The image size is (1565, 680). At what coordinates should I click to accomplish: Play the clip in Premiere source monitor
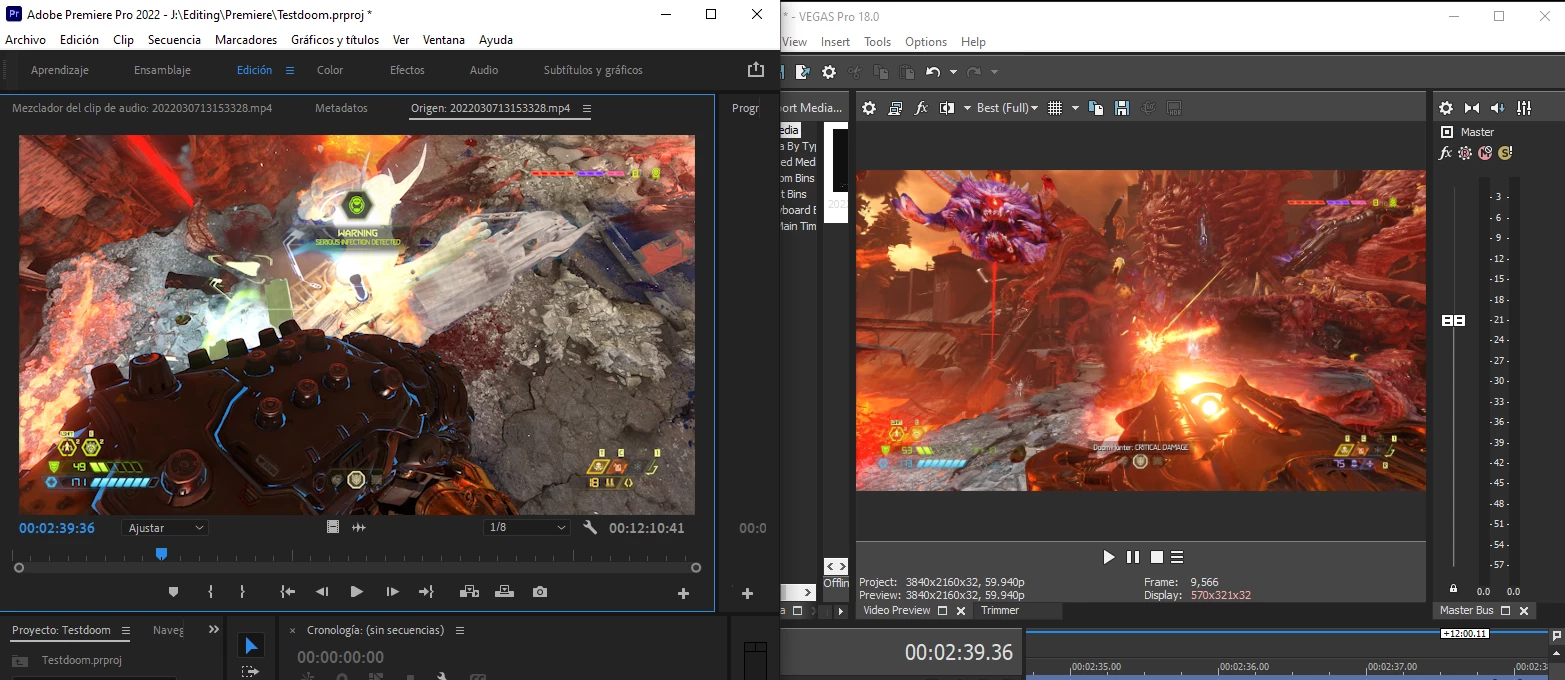[x=357, y=592]
